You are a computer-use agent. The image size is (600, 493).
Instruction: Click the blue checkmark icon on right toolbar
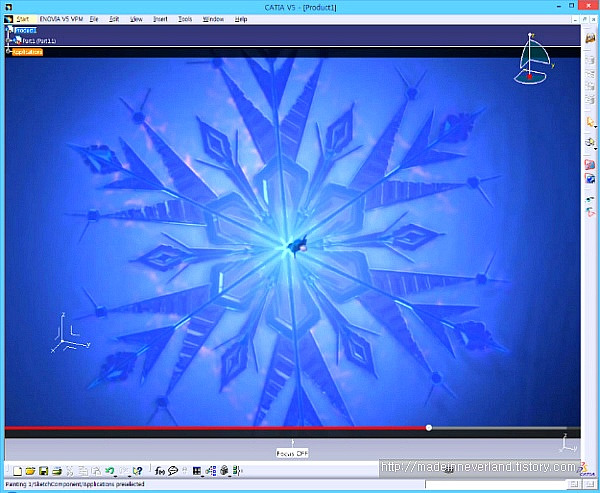click(x=590, y=178)
